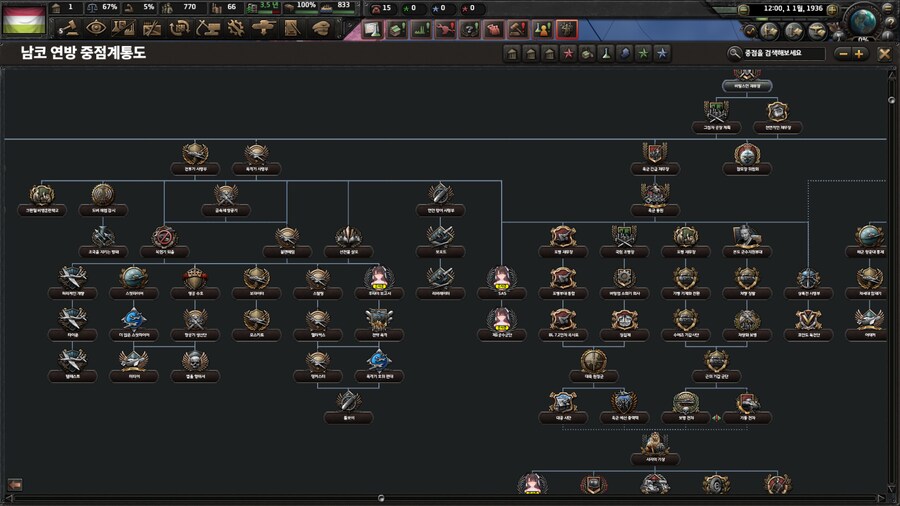The height and width of the screenshot is (506, 900).
Task: Zoom in focus tree with plus button
Action: [859, 53]
